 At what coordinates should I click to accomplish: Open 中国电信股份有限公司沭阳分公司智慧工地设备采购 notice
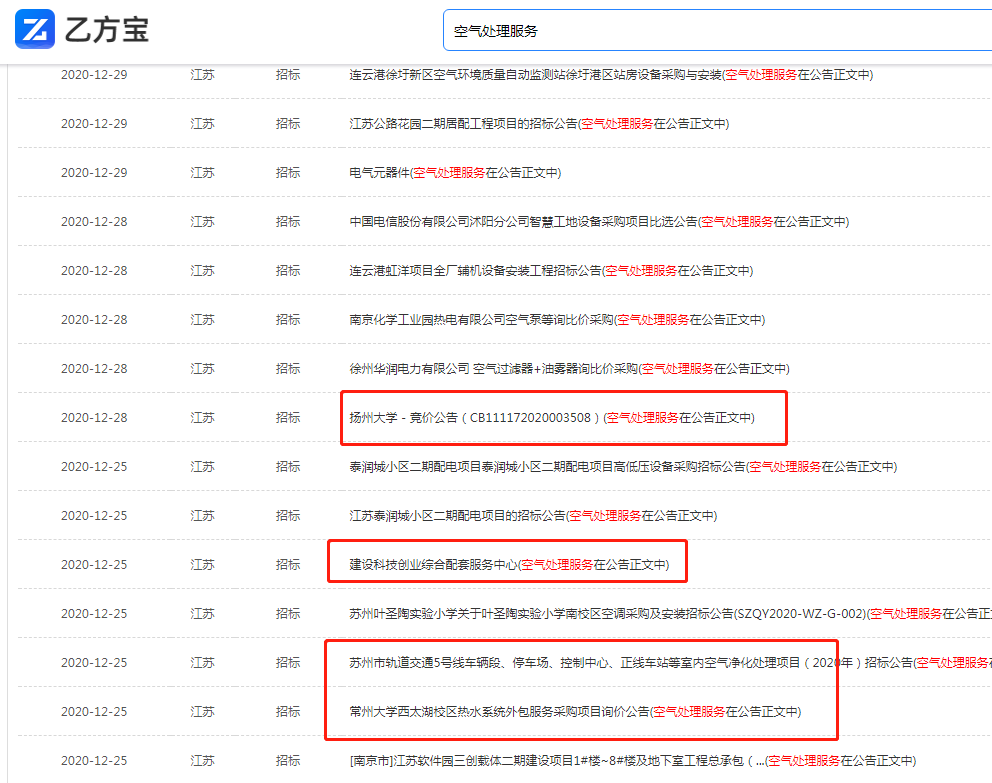[x=599, y=221]
